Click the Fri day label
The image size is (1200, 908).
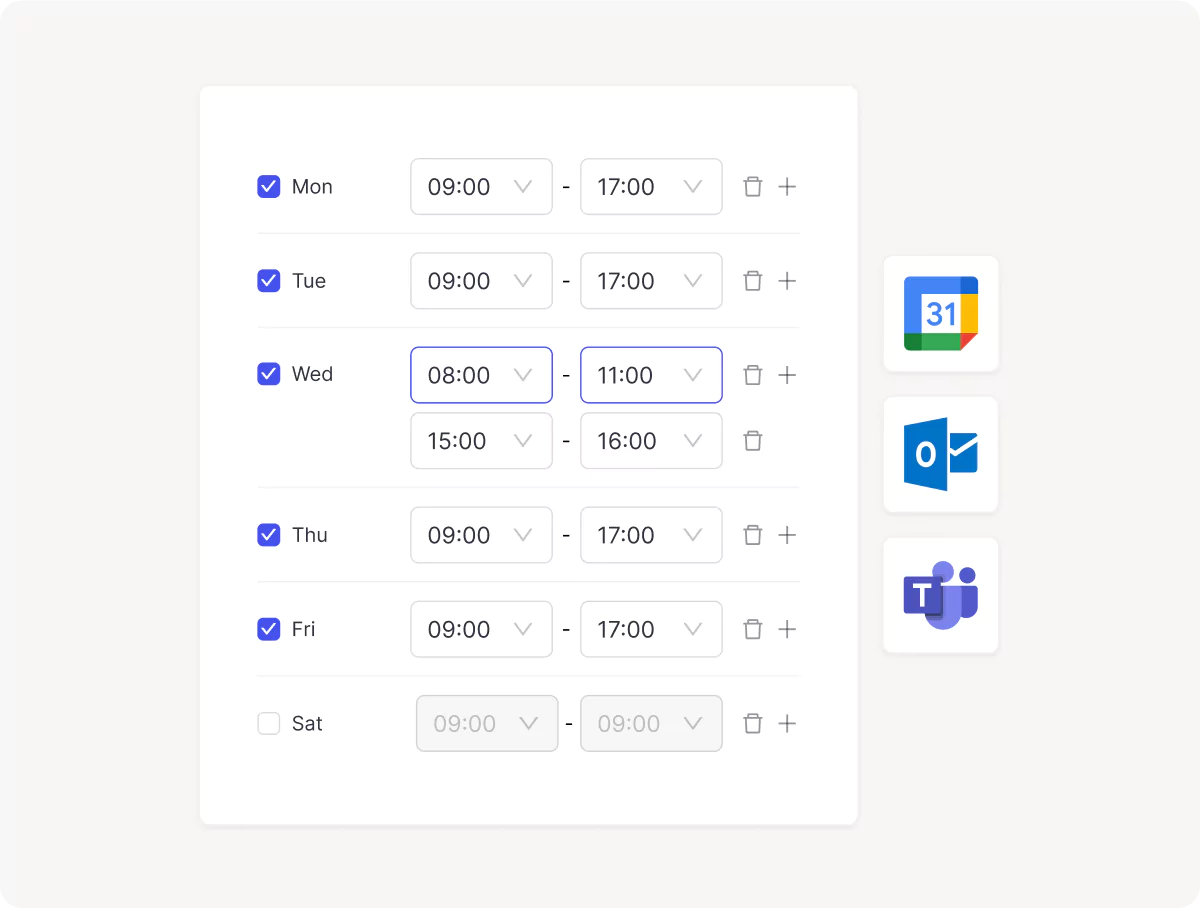(x=304, y=629)
